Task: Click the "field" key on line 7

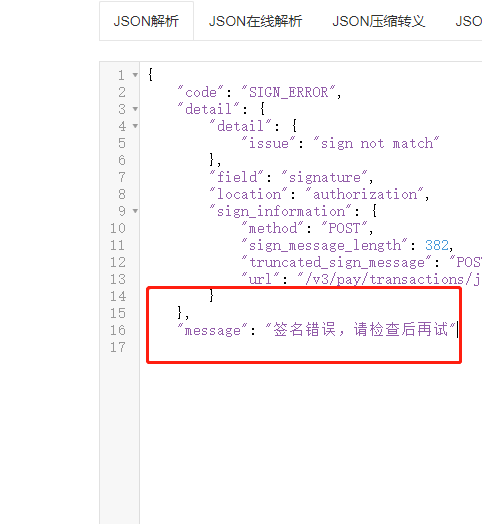Action: pos(236,177)
